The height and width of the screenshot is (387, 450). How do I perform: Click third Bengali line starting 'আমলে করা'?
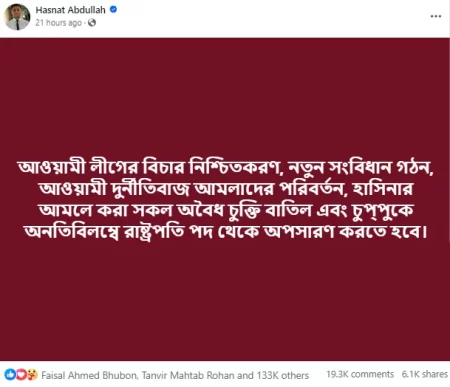(x=226, y=211)
